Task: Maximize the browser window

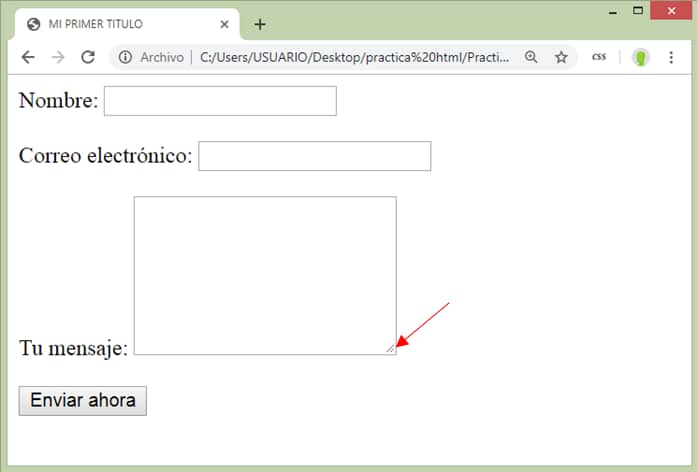Action: coord(638,11)
